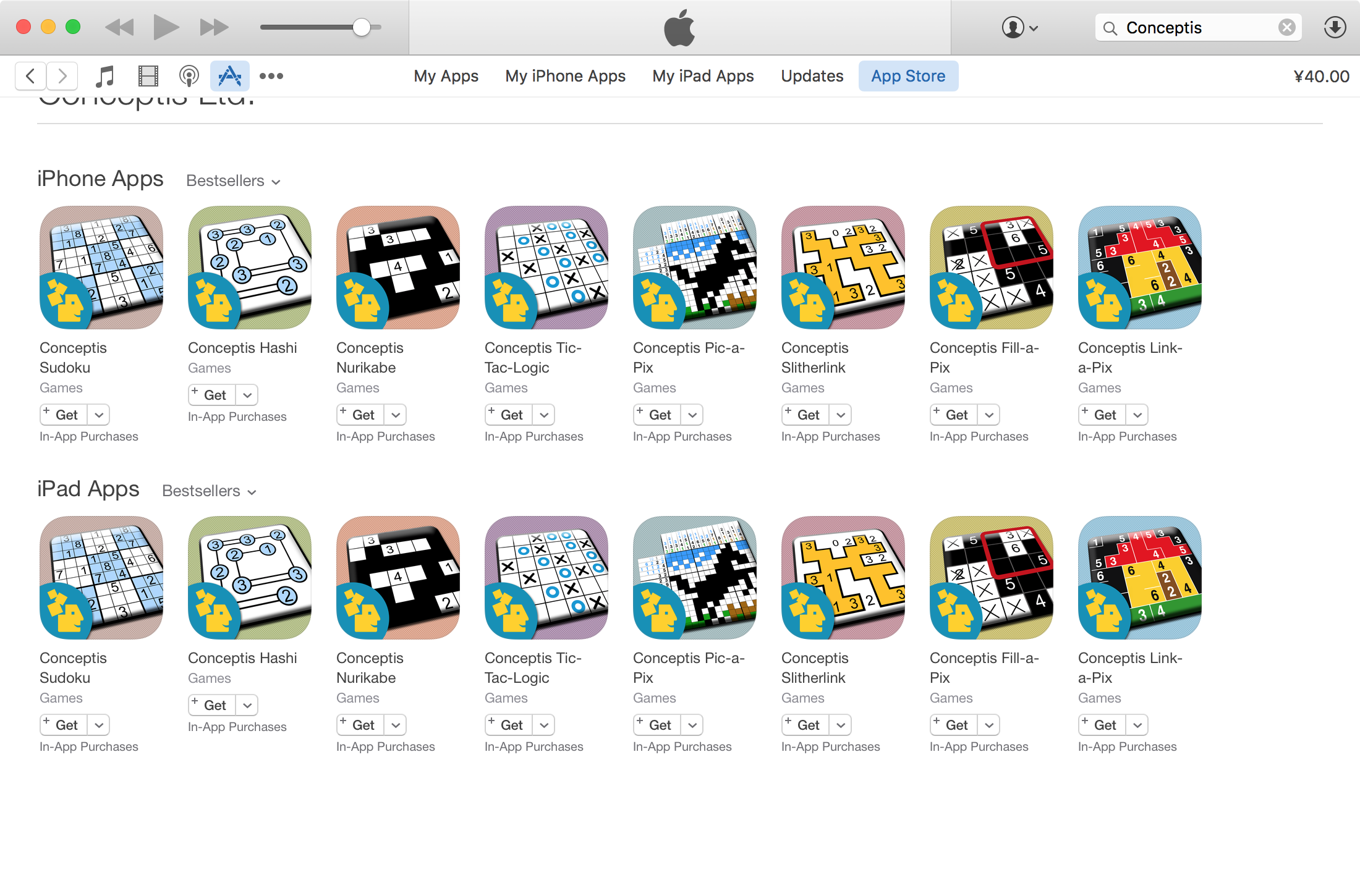Viewport: 1360px width, 896px height.
Task: Switch to the Updates tab
Action: [812, 76]
